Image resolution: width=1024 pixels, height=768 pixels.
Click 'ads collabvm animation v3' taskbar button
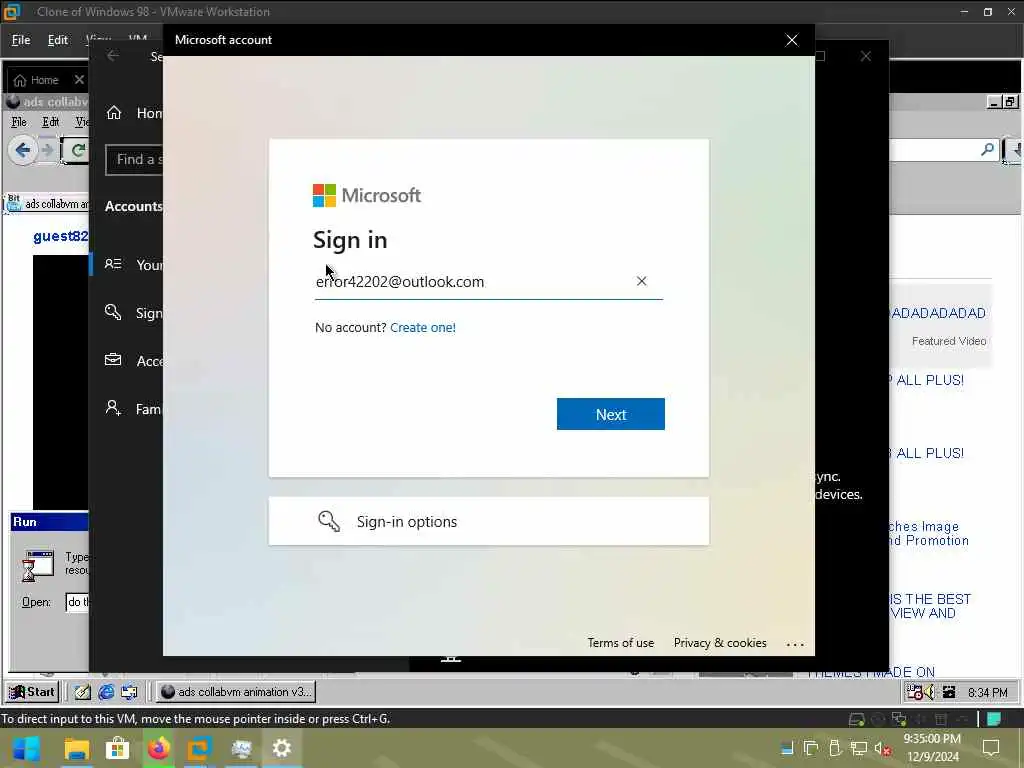click(x=236, y=692)
